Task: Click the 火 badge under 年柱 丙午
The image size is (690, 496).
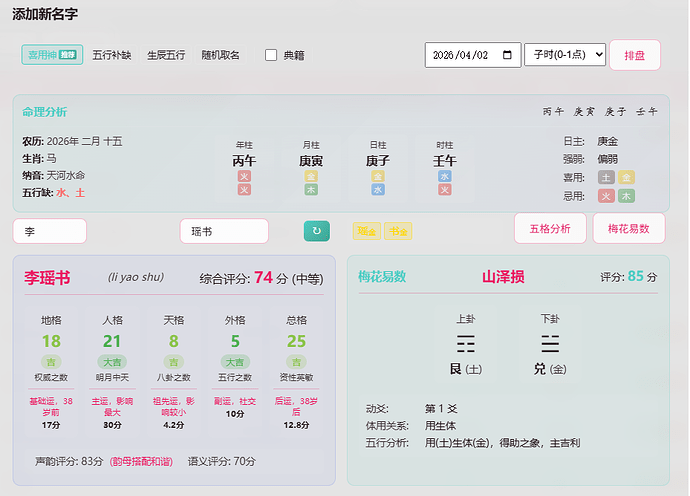Action: pyautogui.click(x=244, y=176)
